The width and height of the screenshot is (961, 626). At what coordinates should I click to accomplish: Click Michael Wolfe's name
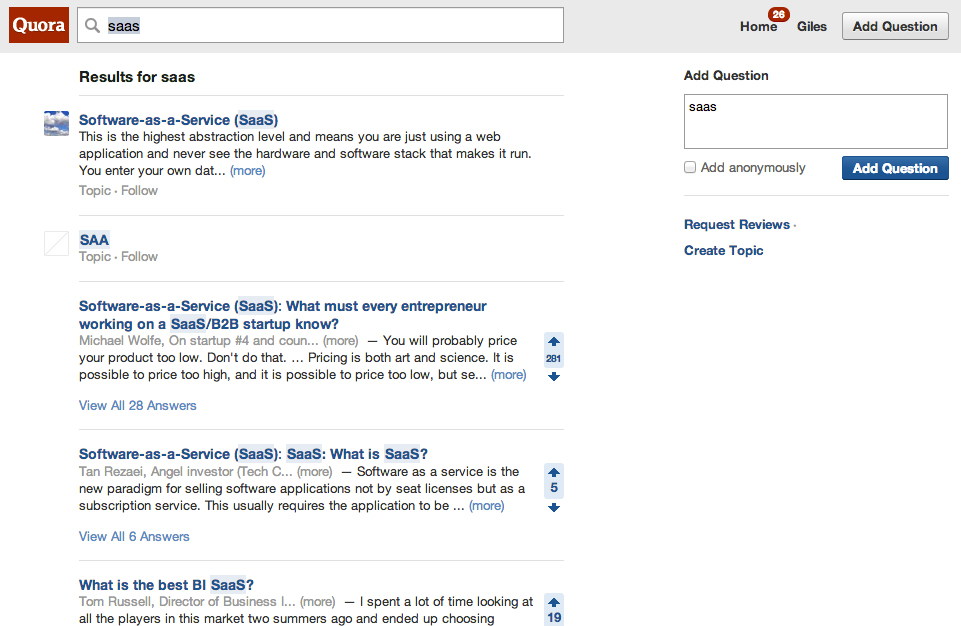pyautogui.click(x=121, y=340)
